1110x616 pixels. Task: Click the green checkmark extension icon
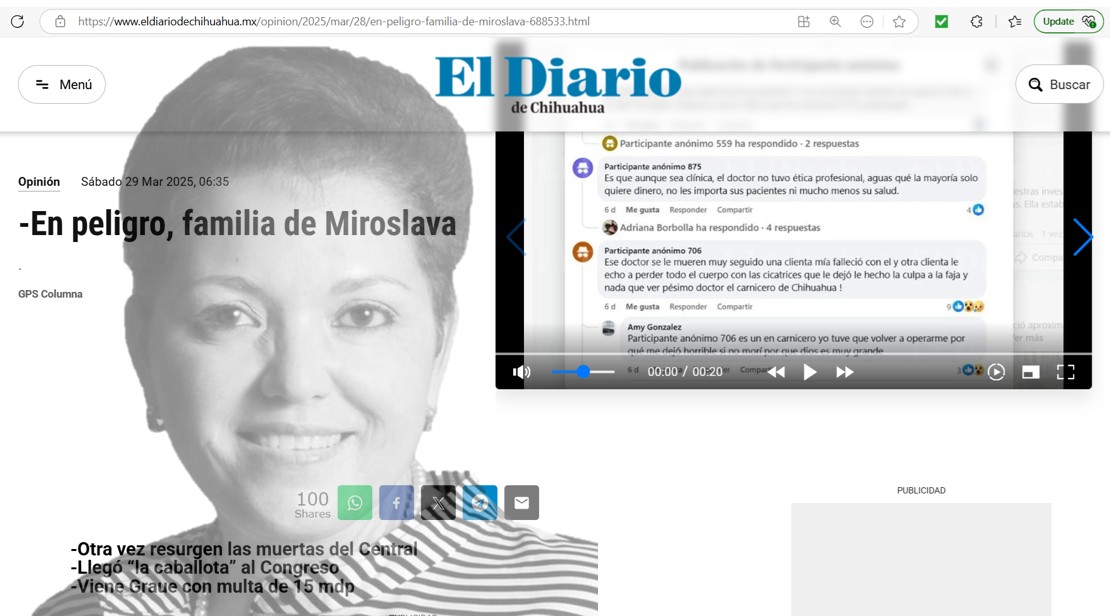tap(942, 21)
